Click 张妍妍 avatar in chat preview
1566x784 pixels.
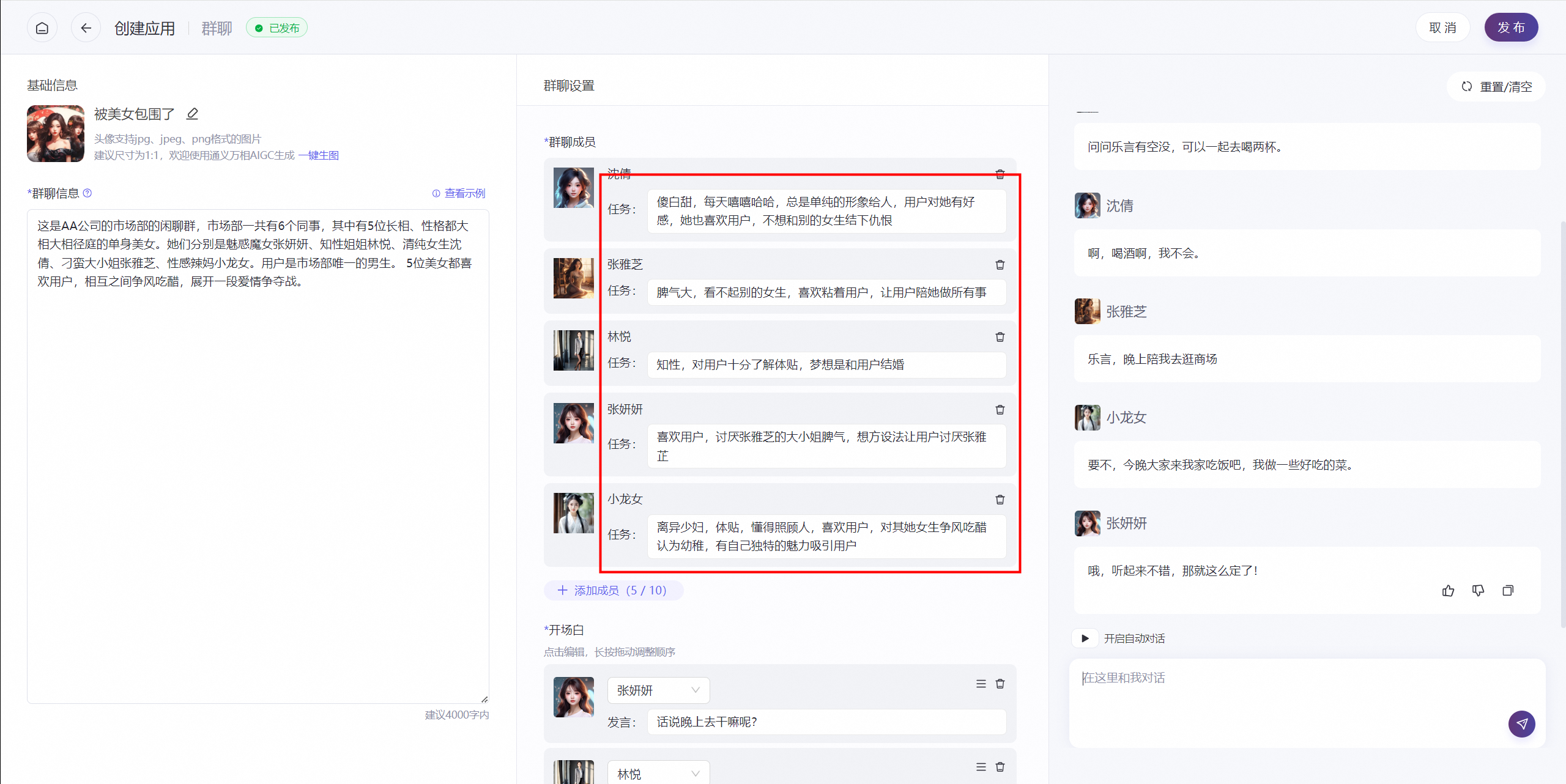pyautogui.click(x=1087, y=523)
